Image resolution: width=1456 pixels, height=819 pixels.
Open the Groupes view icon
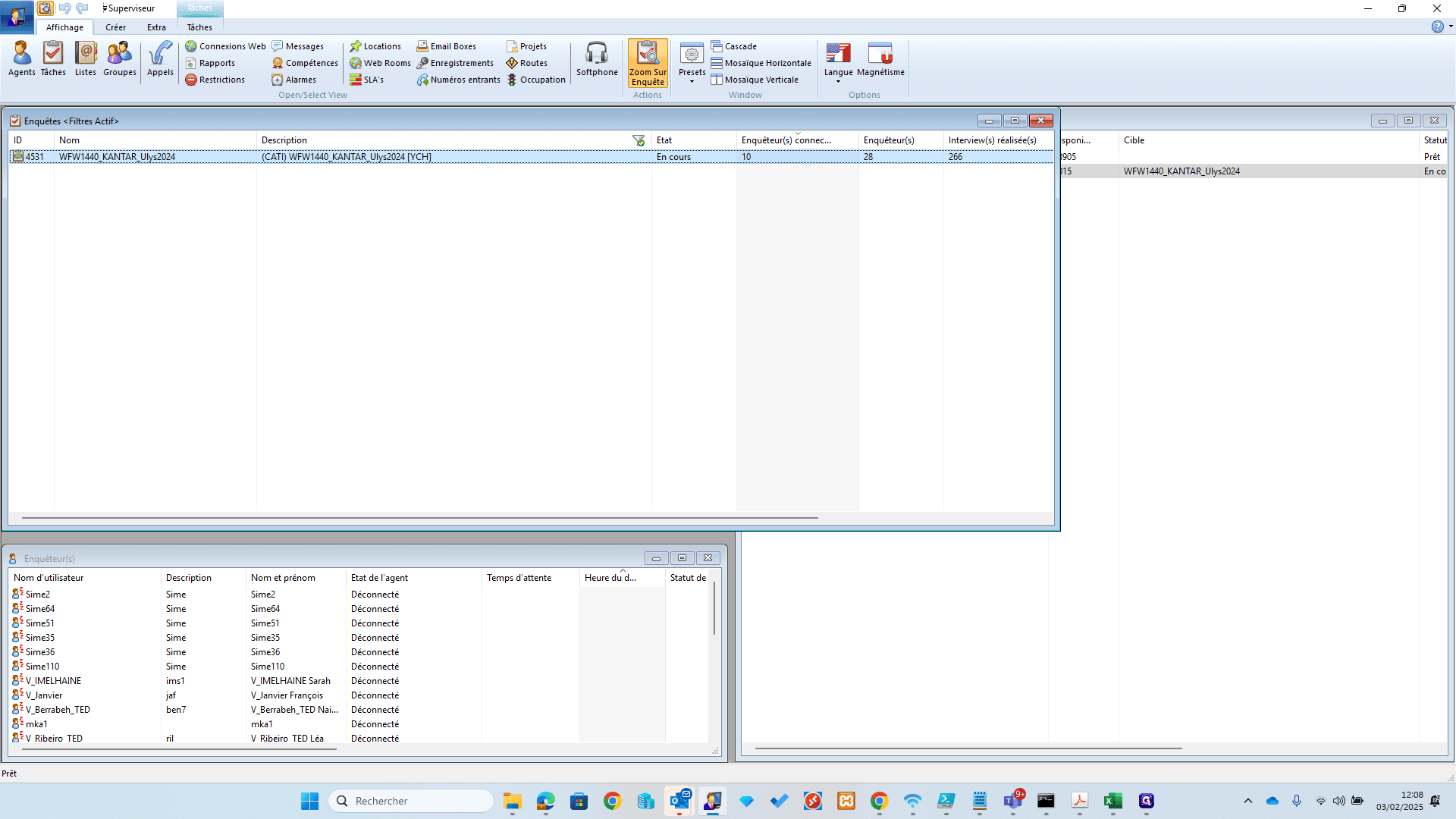(120, 59)
